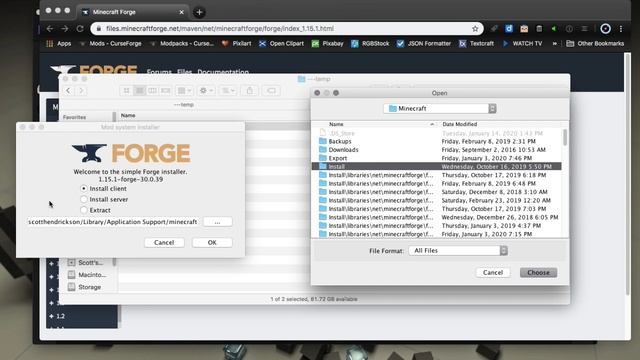Select the Extract radio button
Image resolution: width=640 pixels, height=360 pixels.
point(84,210)
